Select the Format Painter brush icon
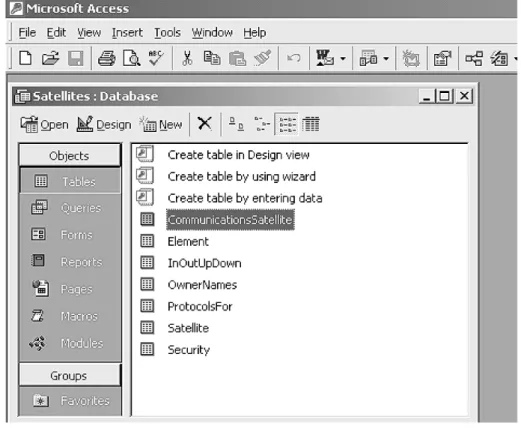Image resolution: width=521 pixels, height=429 pixels. coord(263,58)
